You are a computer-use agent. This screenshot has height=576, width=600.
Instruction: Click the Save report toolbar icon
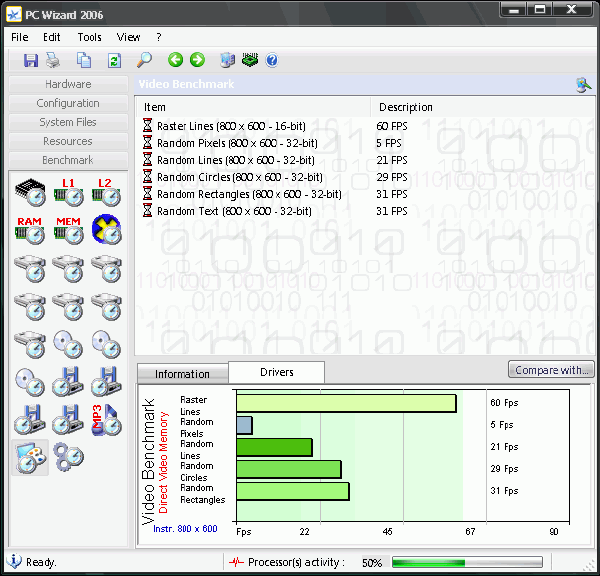click(x=31, y=60)
